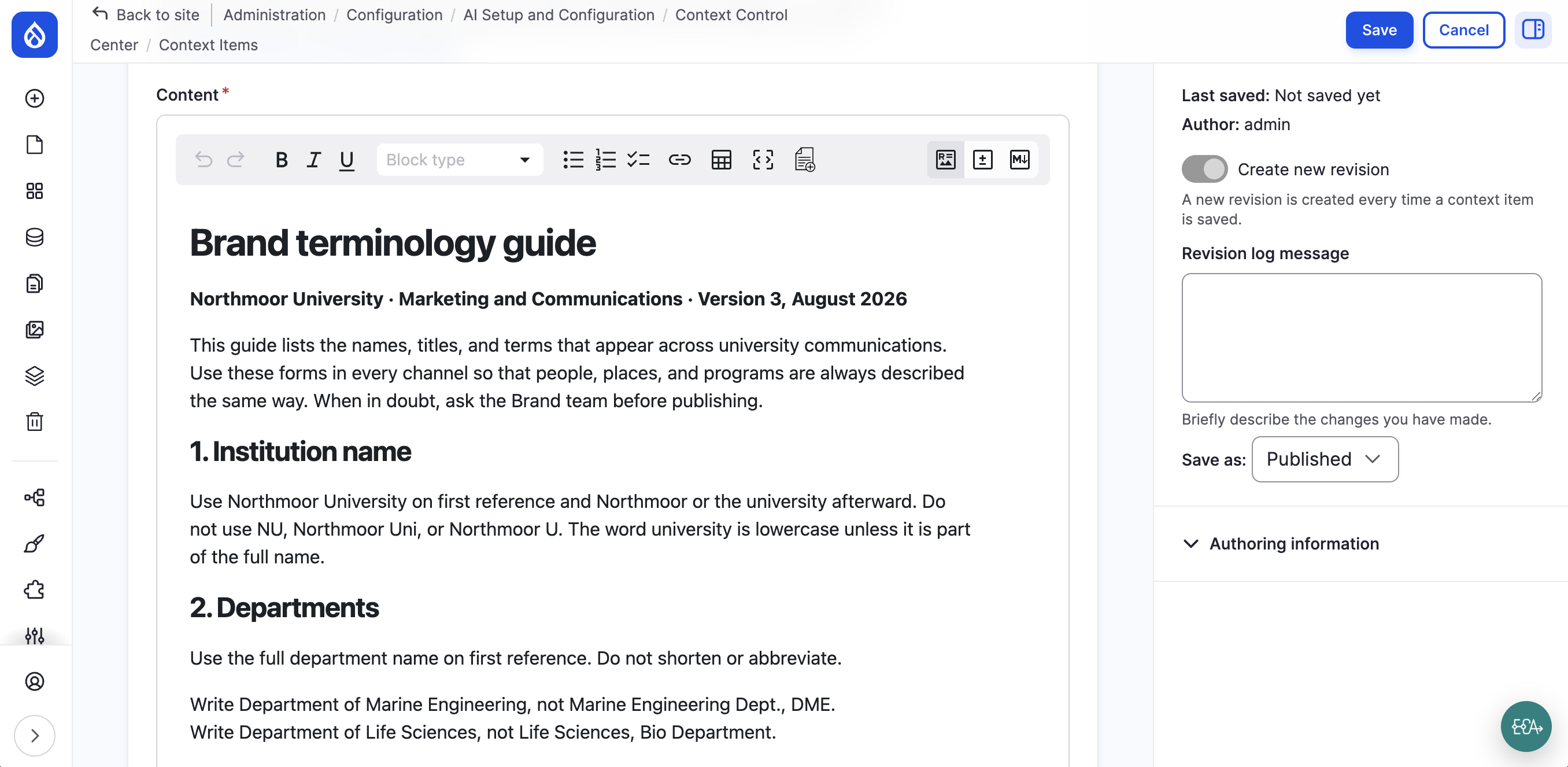Undo last edit in editor toolbar
Viewport: 1568px width, 767px height.
204,160
